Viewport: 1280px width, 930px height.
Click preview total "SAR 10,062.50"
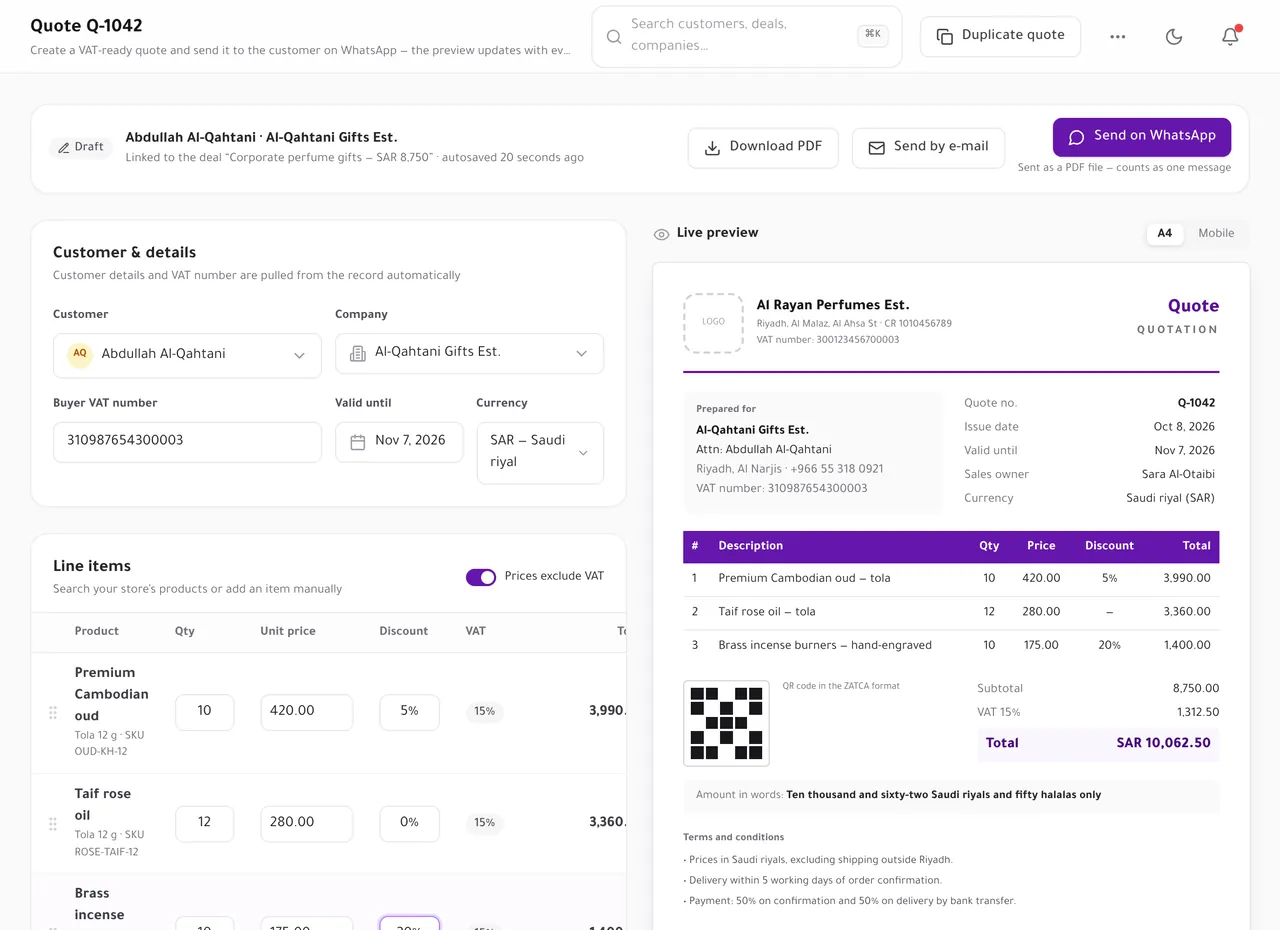click(x=1163, y=743)
